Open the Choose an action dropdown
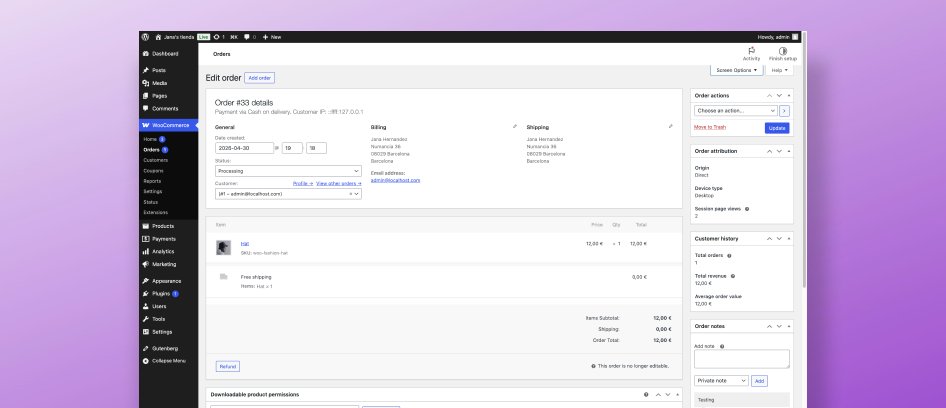Viewport: 946px width, 408px height. click(735, 110)
